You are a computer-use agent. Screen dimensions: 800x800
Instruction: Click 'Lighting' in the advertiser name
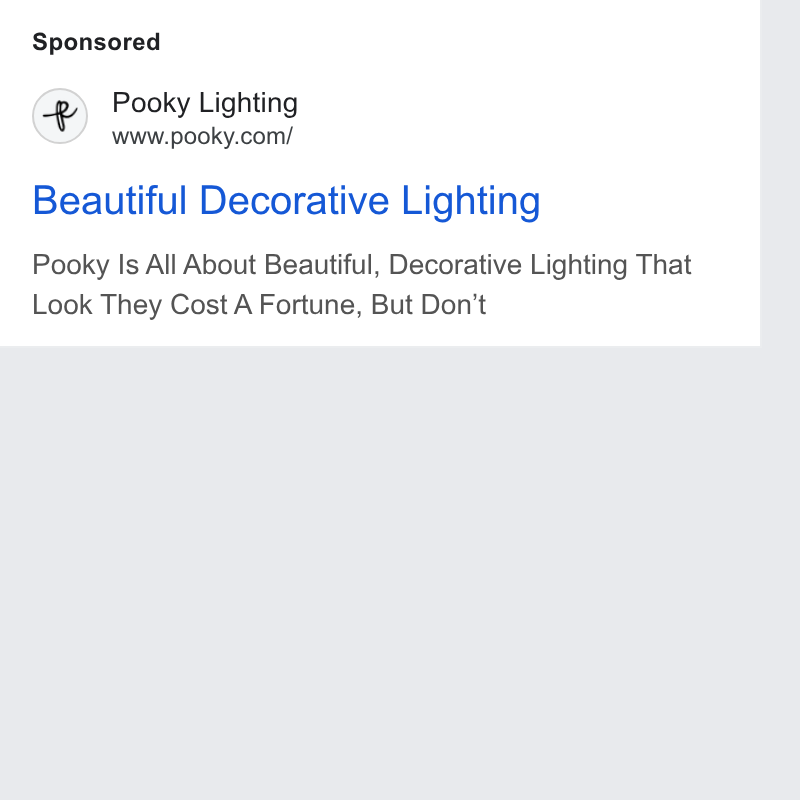[248, 104]
